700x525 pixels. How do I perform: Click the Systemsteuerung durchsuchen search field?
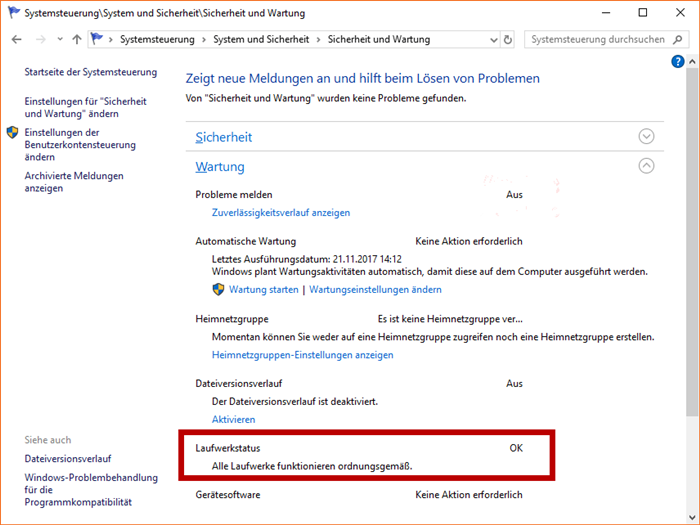pyautogui.click(x=606, y=39)
